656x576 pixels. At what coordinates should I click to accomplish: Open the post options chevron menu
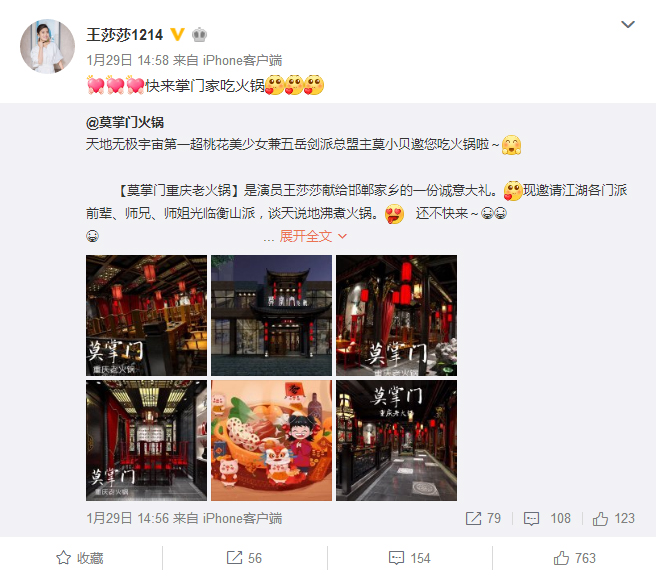pyautogui.click(x=628, y=25)
